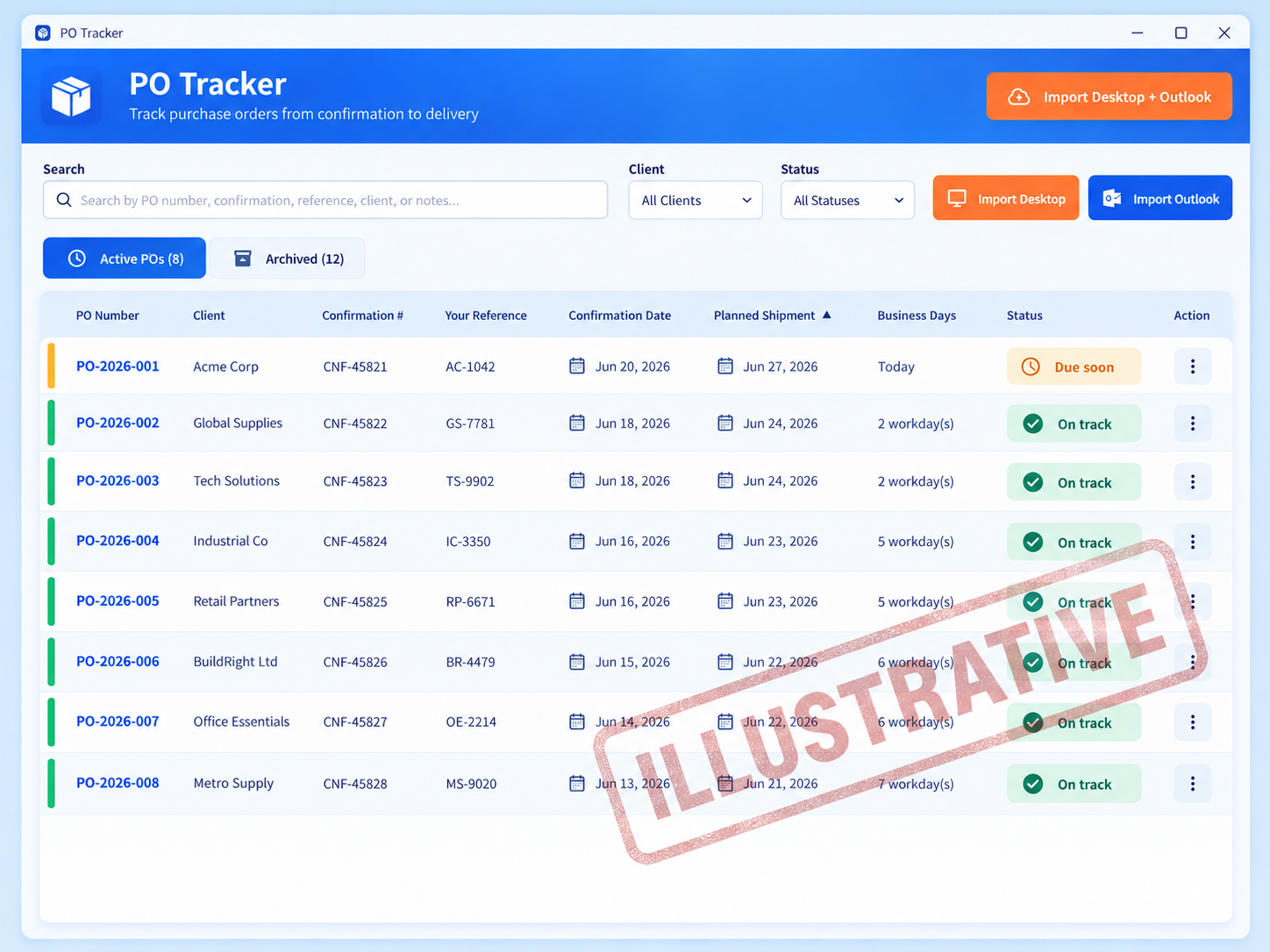
Task: Open action menu for PO-2026-007
Action: (1192, 722)
